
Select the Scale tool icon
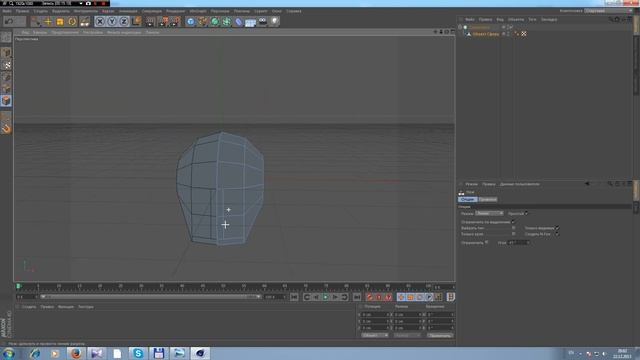point(60,22)
